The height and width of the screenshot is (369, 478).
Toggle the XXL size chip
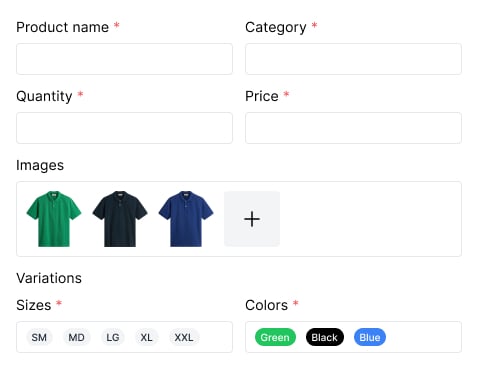(184, 337)
